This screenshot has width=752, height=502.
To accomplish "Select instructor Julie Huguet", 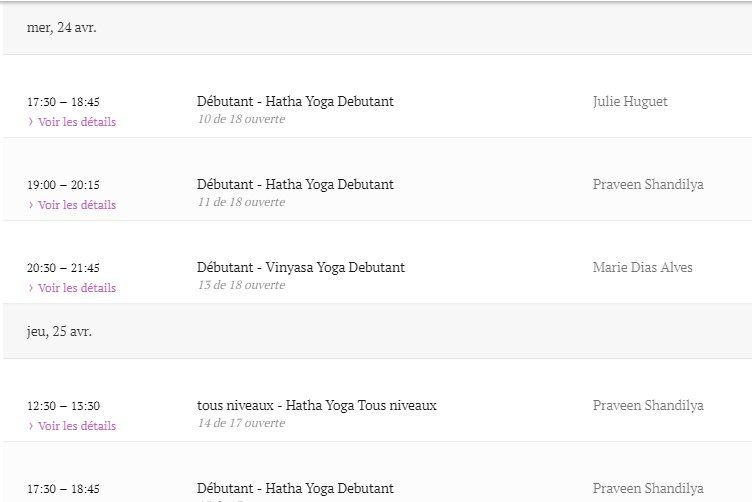I will pyautogui.click(x=630, y=102).
